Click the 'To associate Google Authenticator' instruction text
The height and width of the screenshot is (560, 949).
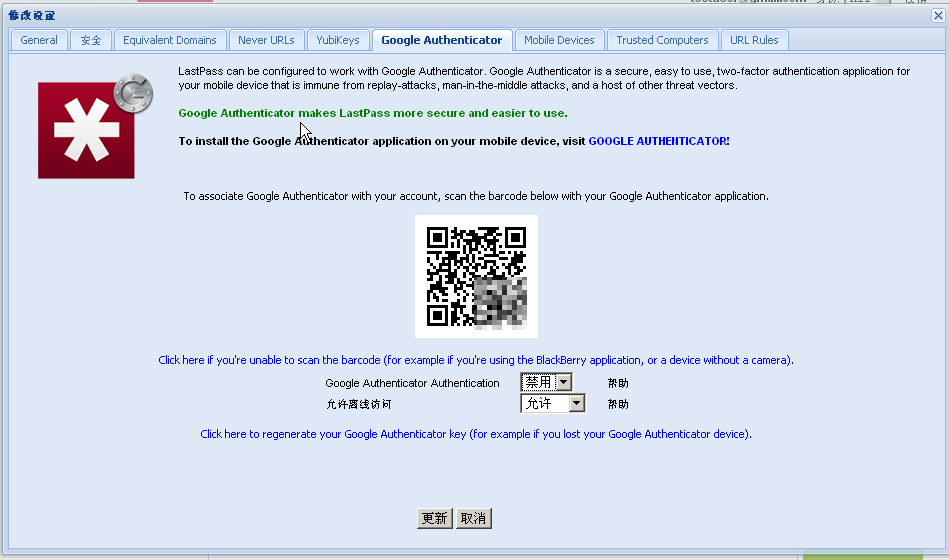point(476,196)
